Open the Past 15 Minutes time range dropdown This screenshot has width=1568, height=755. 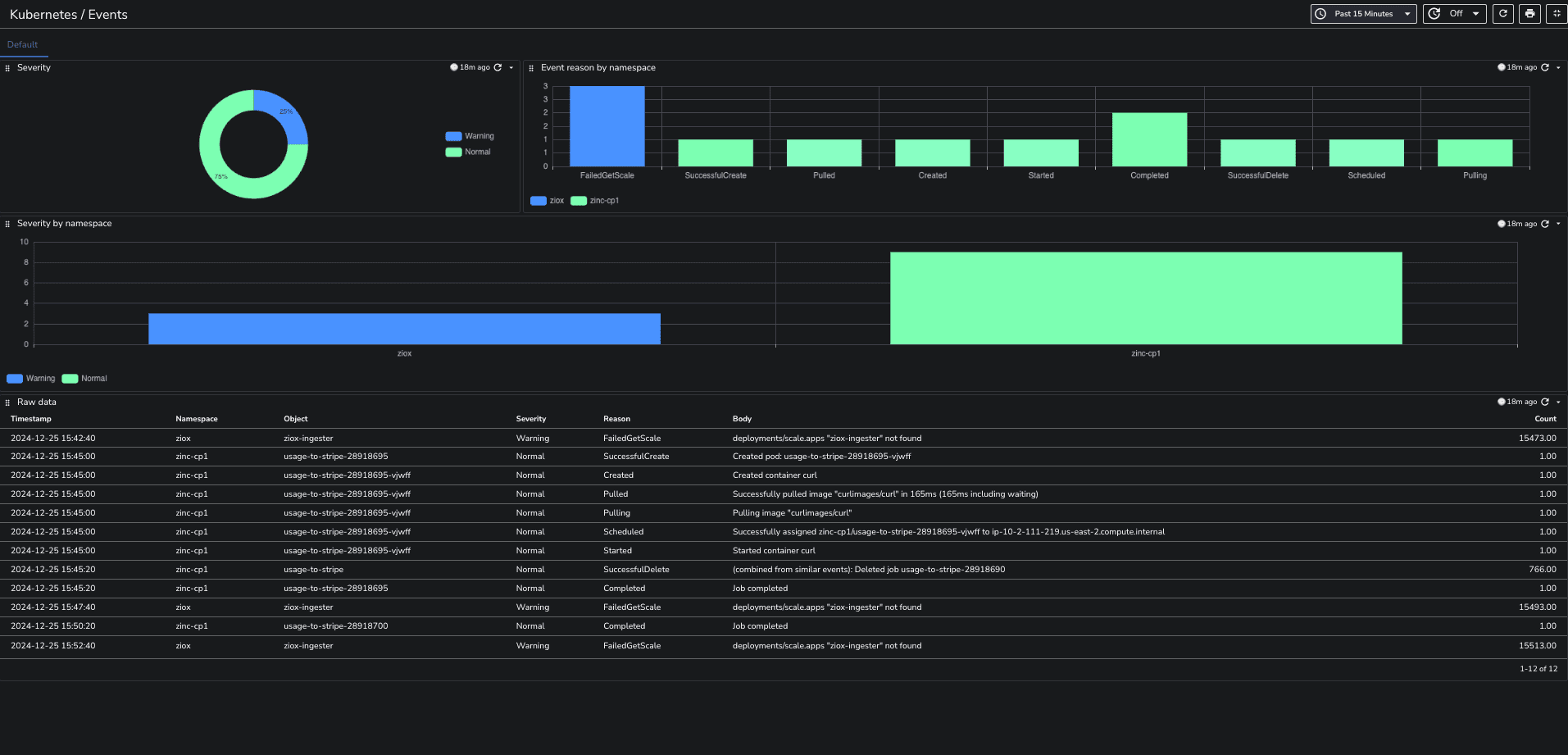(x=1363, y=14)
